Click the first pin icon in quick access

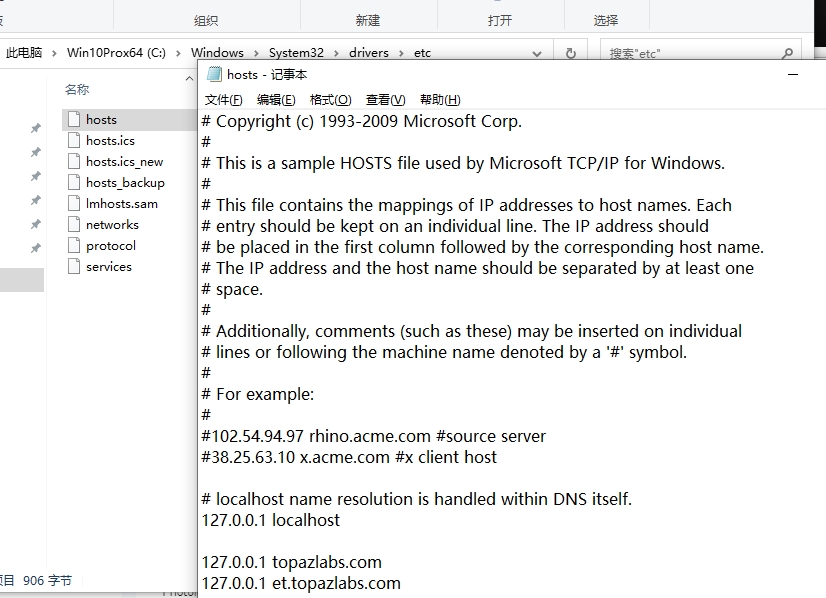(x=35, y=128)
